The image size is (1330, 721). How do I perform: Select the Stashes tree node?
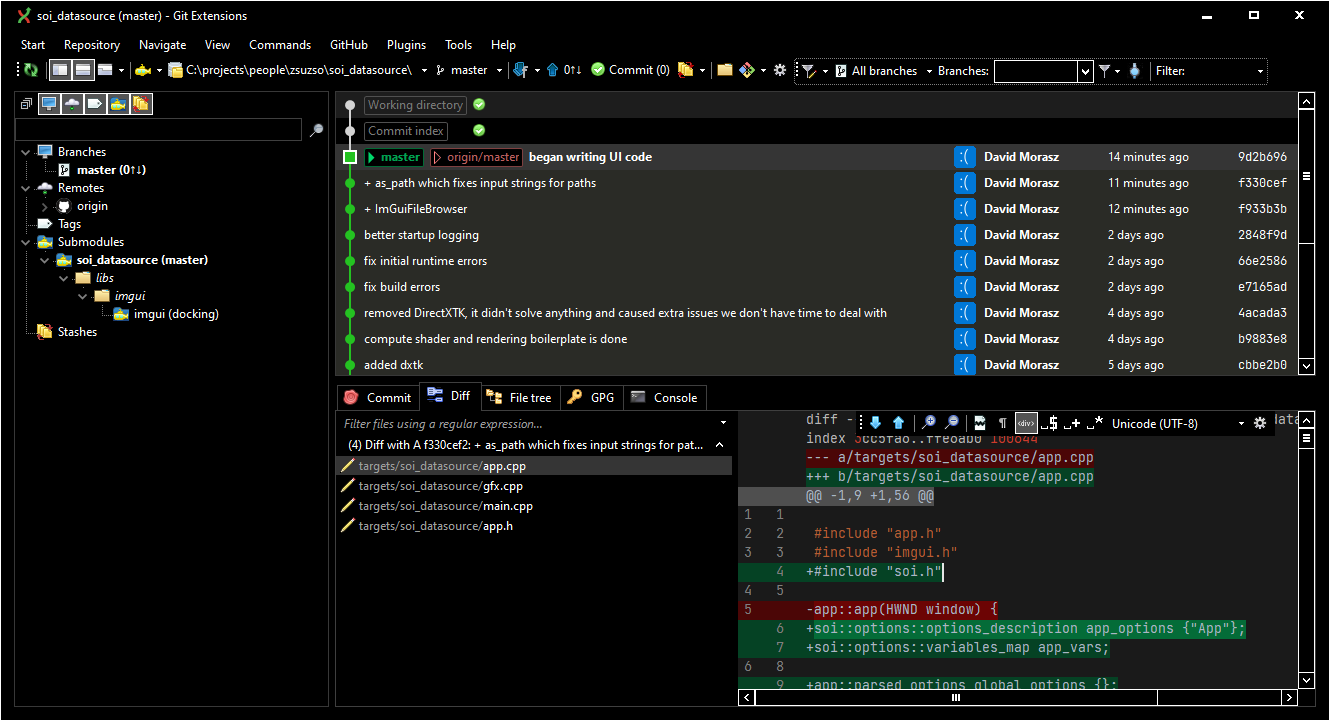coord(77,332)
